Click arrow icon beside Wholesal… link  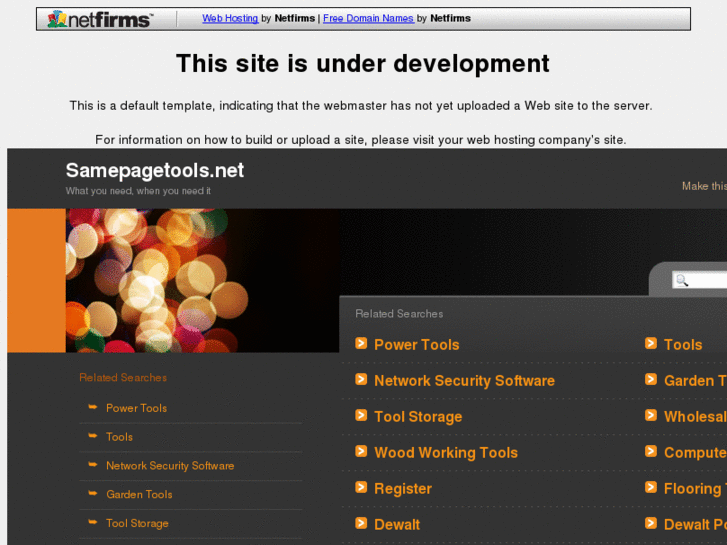point(651,415)
